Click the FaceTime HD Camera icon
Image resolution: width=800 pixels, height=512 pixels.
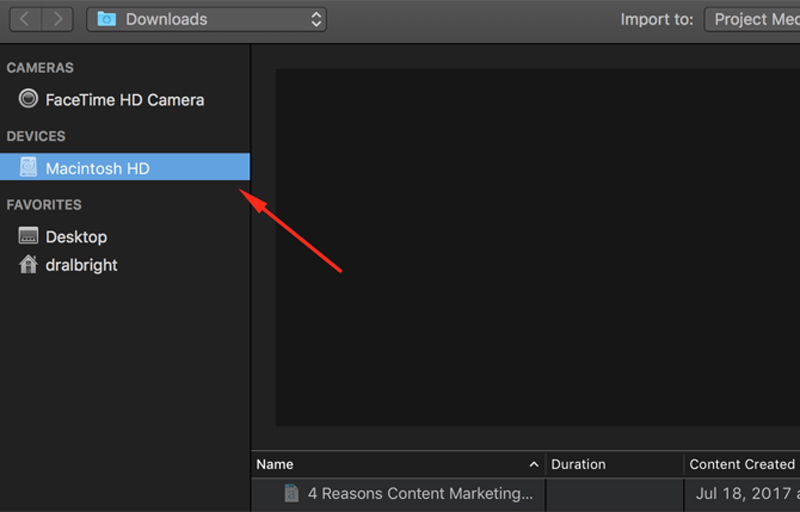28,100
